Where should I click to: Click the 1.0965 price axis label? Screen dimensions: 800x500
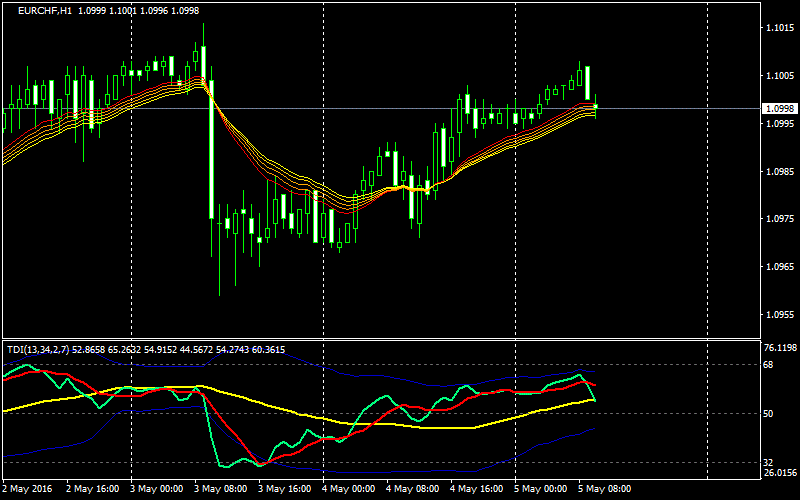coord(780,267)
